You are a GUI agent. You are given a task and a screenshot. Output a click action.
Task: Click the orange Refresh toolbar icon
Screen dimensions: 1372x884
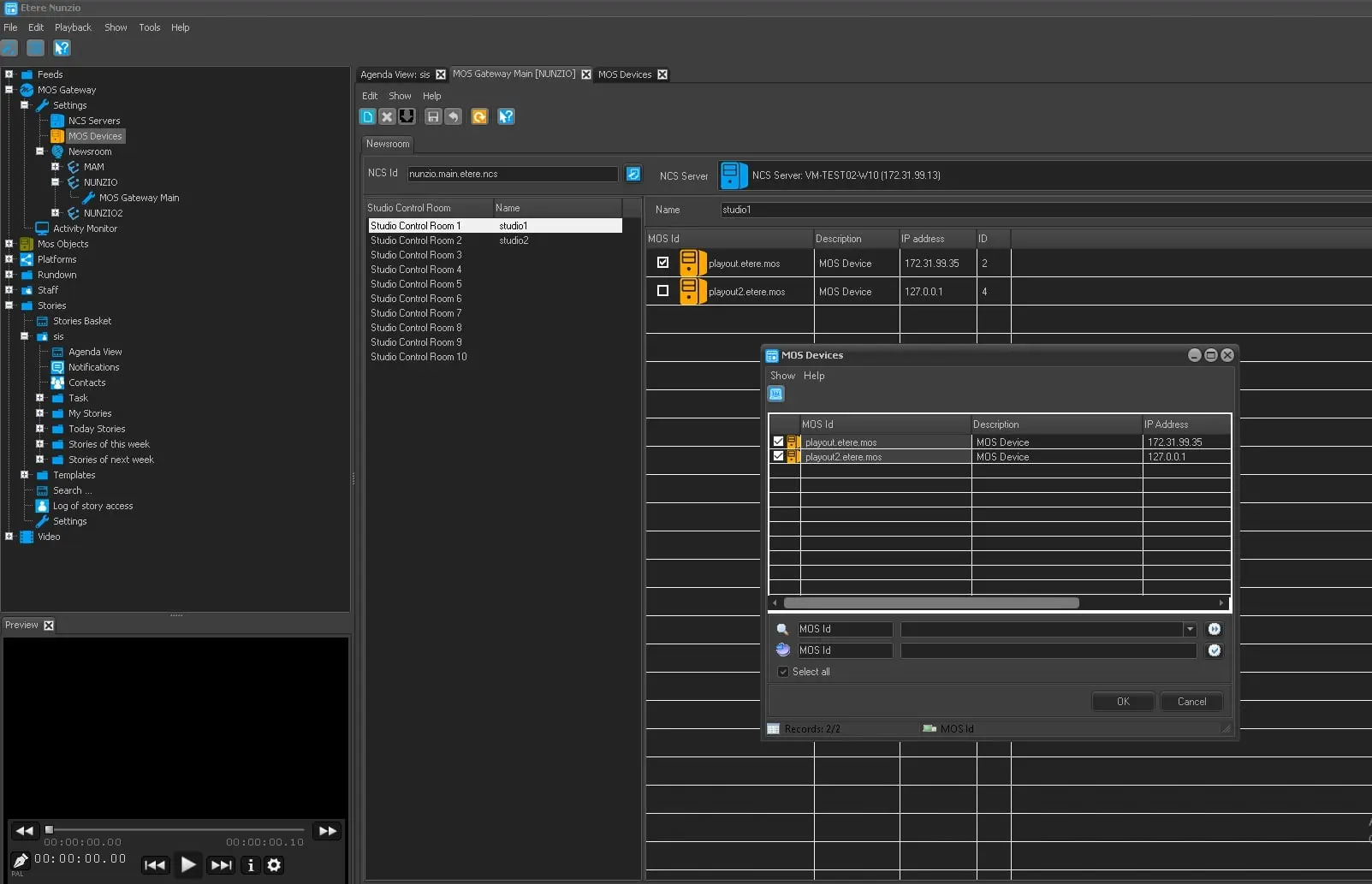click(x=479, y=116)
